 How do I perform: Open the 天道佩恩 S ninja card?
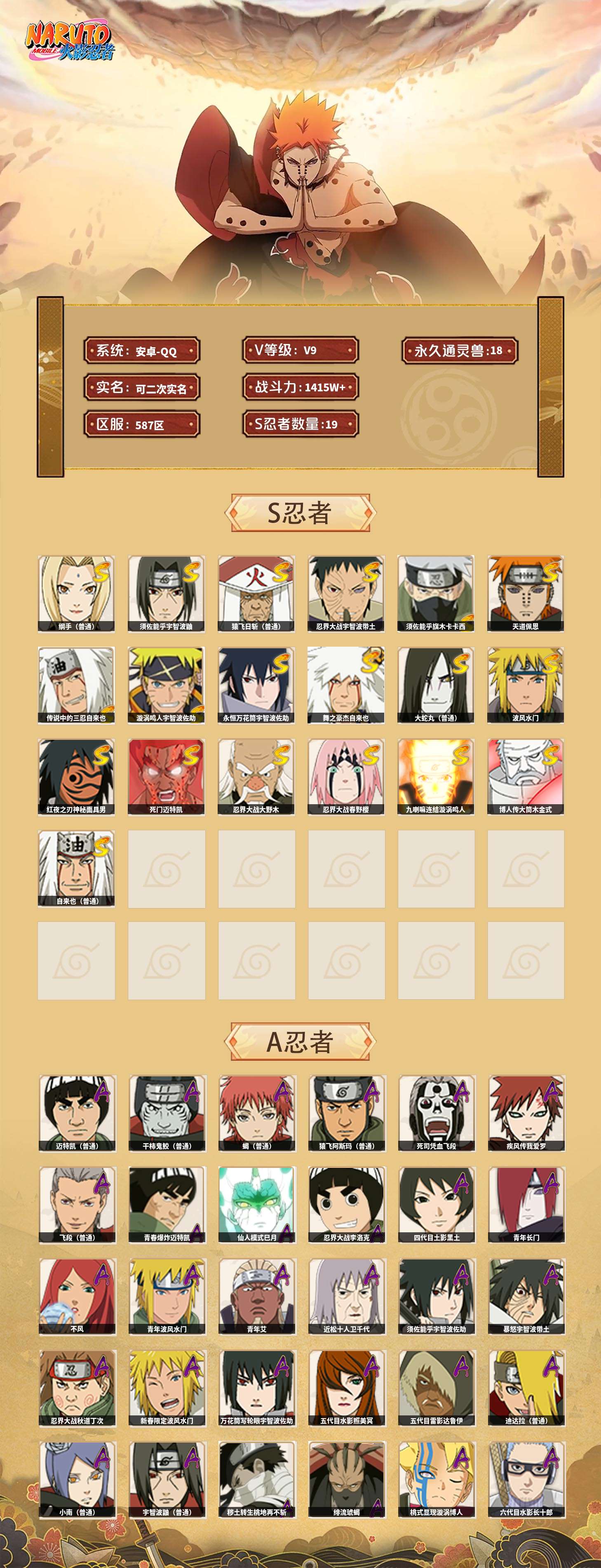526,593
